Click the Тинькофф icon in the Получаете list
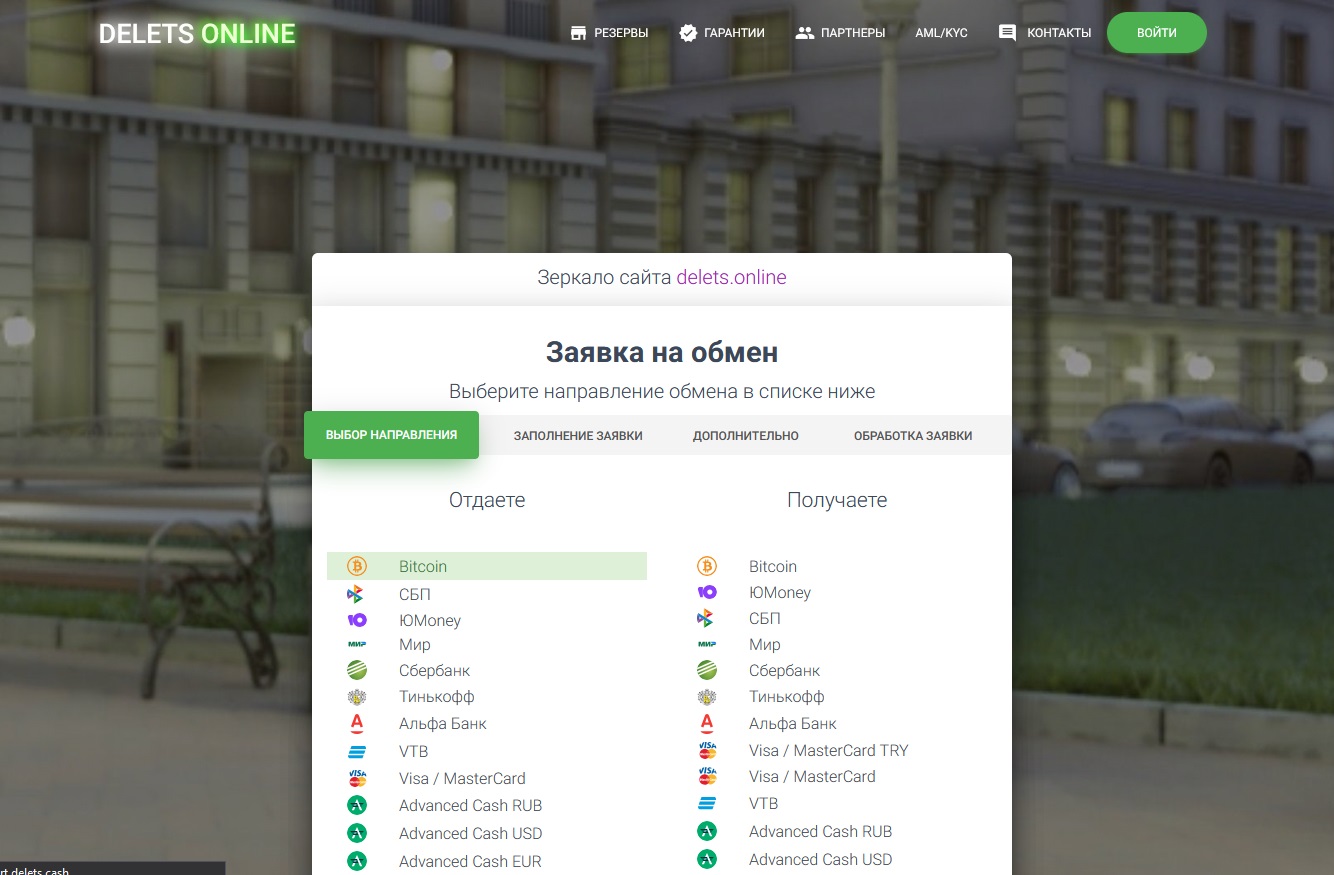The width and height of the screenshot is (1334, 875). point(707,697)
